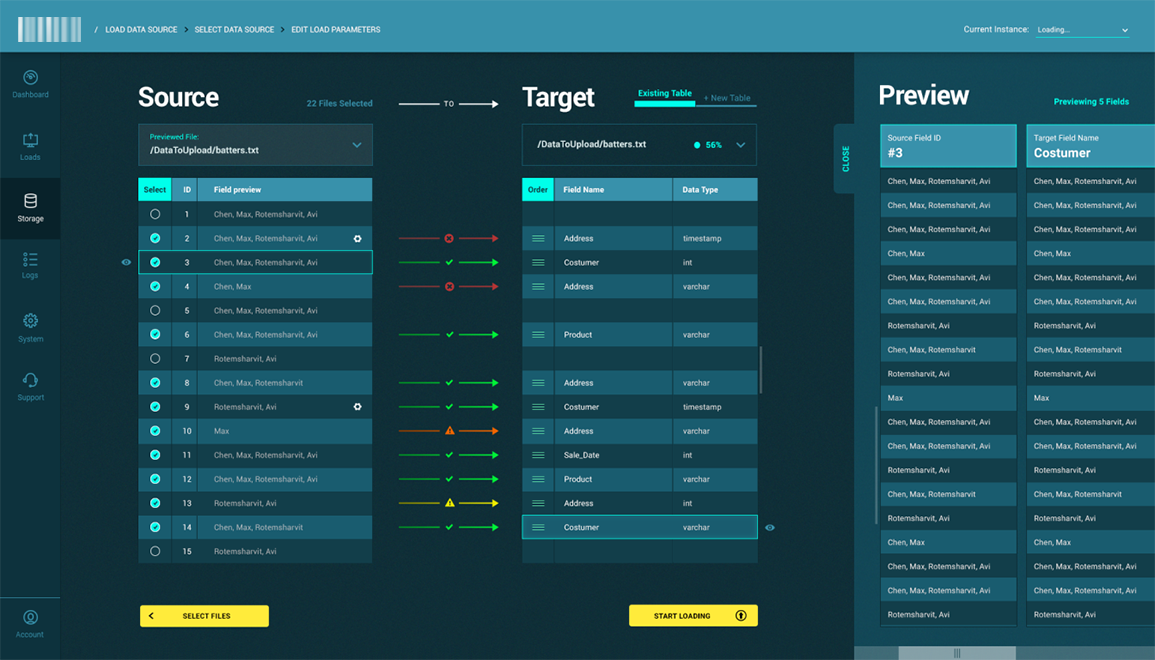
Task: Open the Loads sidebar icon
Action: click(x=30, y=140)
